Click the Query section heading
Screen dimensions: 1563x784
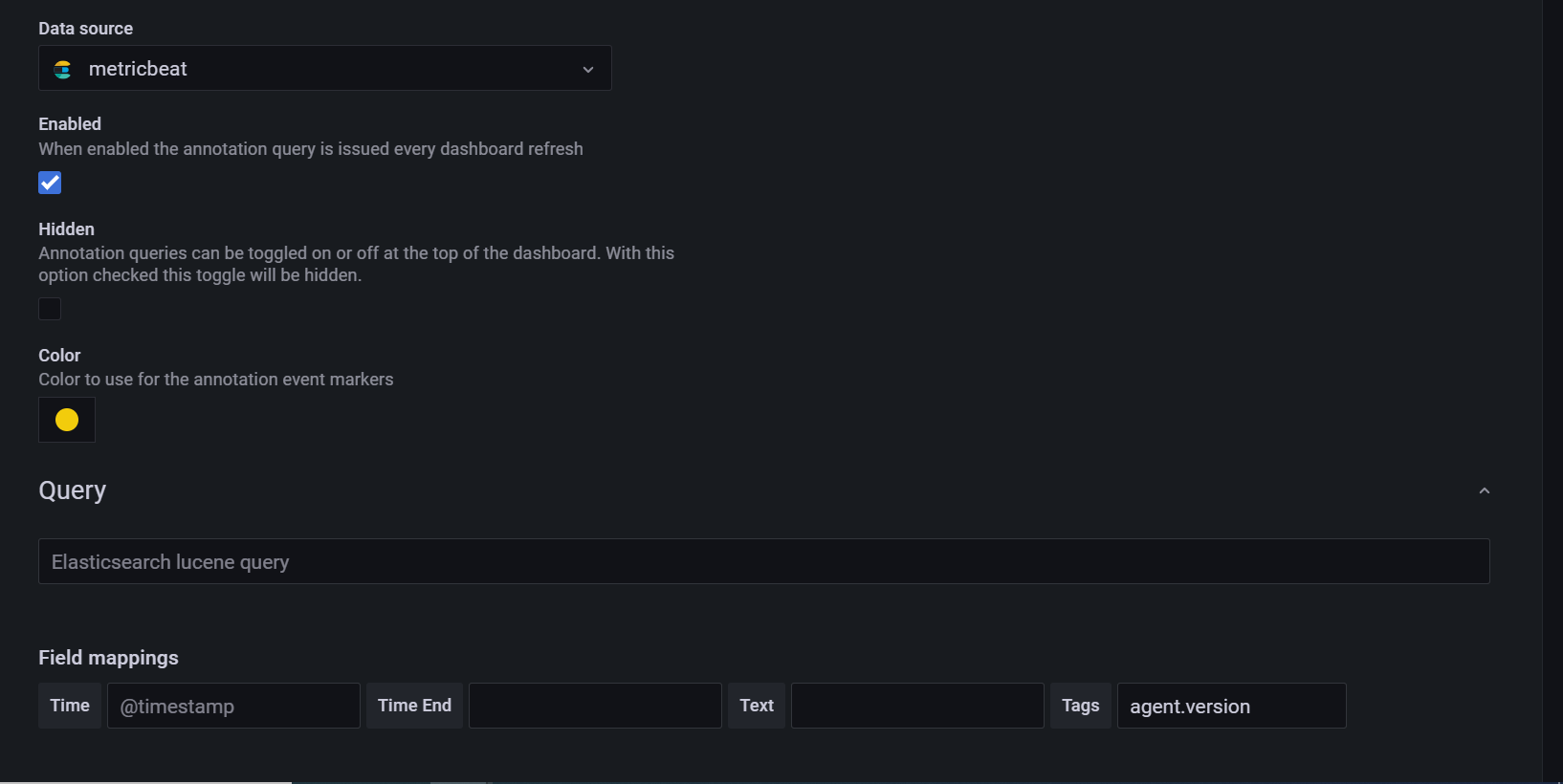pos(72,490)
